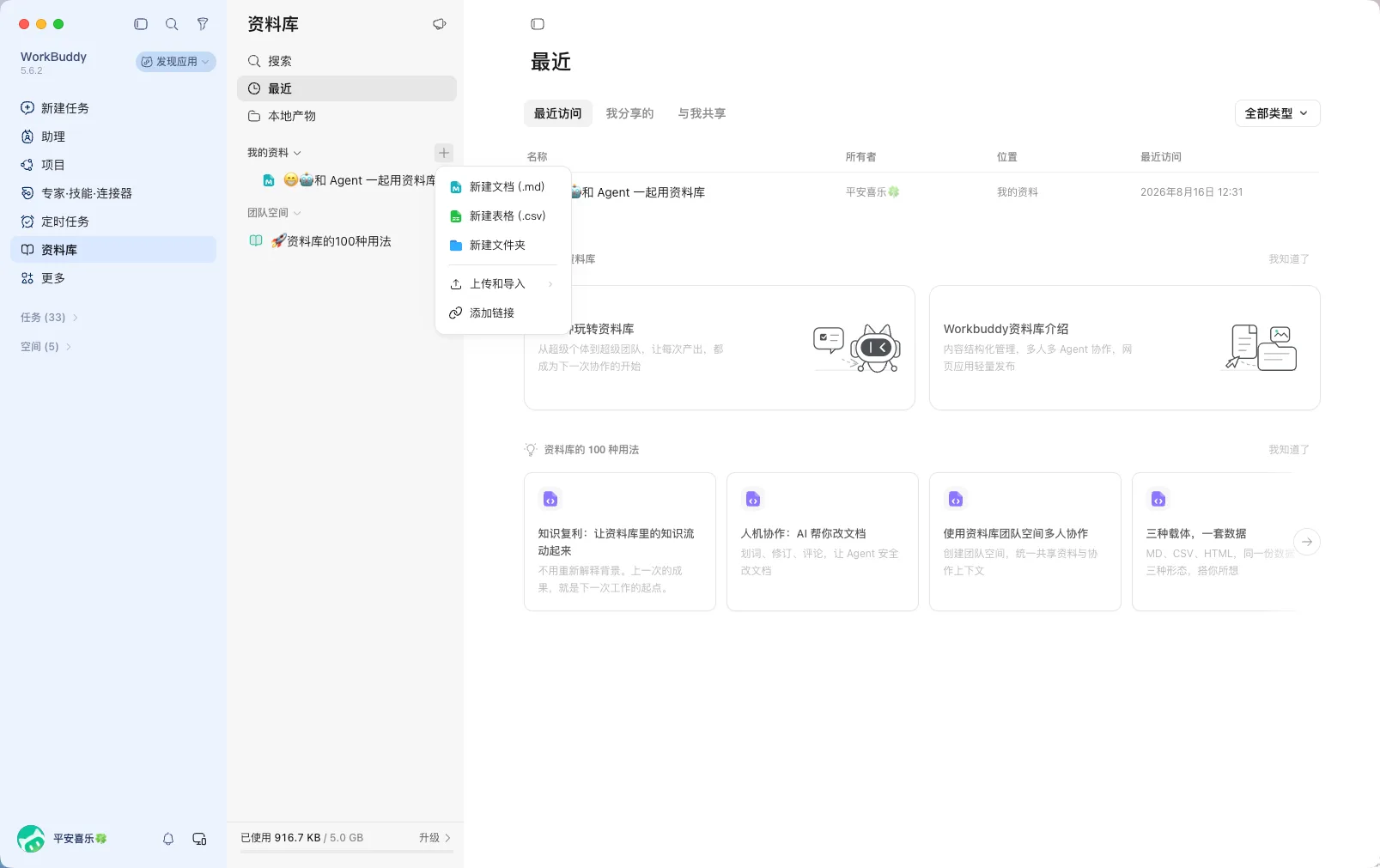Switch to 与我共享 tab
Image resolution: width=1380 pixels, height=868 pixels.
tap(702, 113)
